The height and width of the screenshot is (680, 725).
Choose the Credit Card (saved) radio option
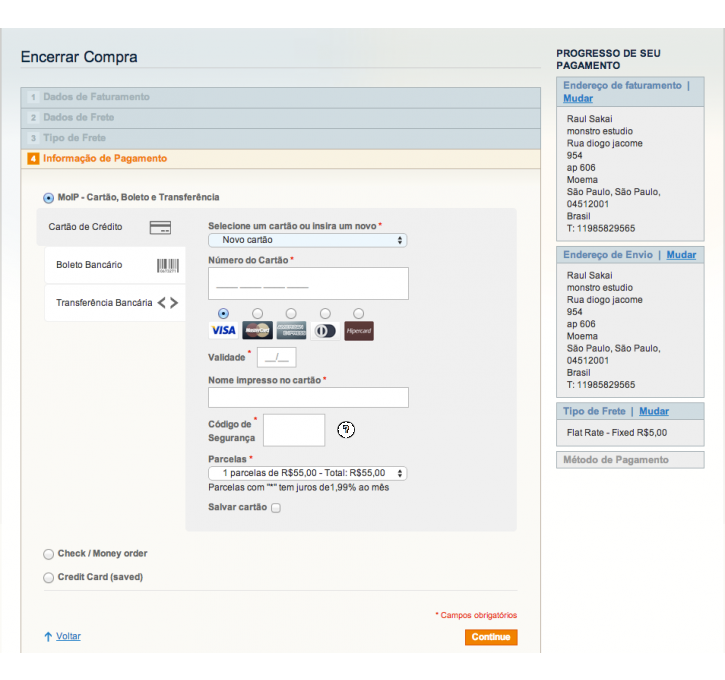[x=49, y=578]
